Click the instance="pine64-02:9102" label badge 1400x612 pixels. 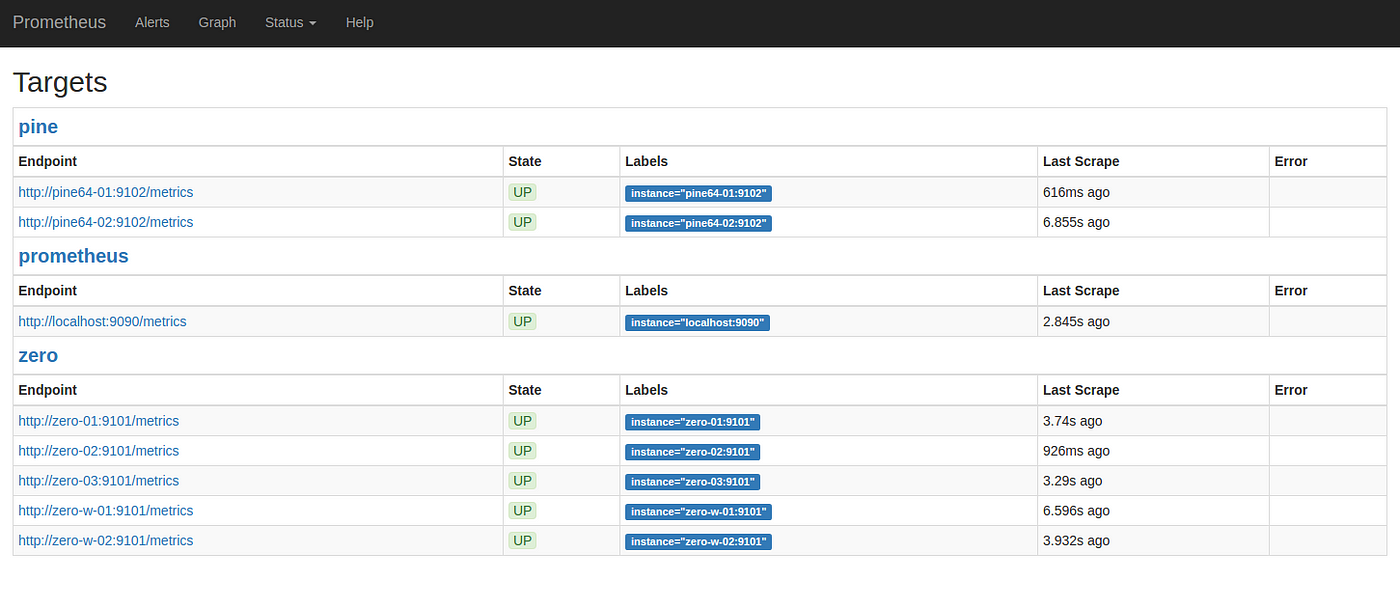(698, 223)
